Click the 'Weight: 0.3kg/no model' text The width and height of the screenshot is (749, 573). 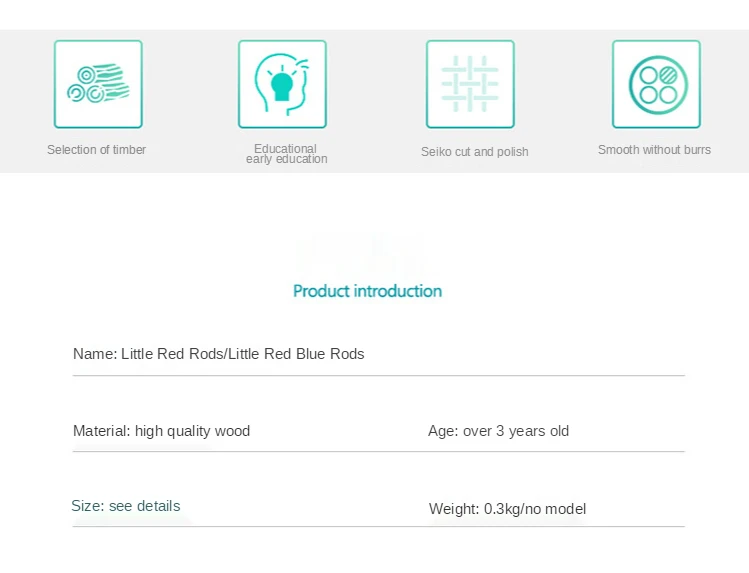pos(507,509)
